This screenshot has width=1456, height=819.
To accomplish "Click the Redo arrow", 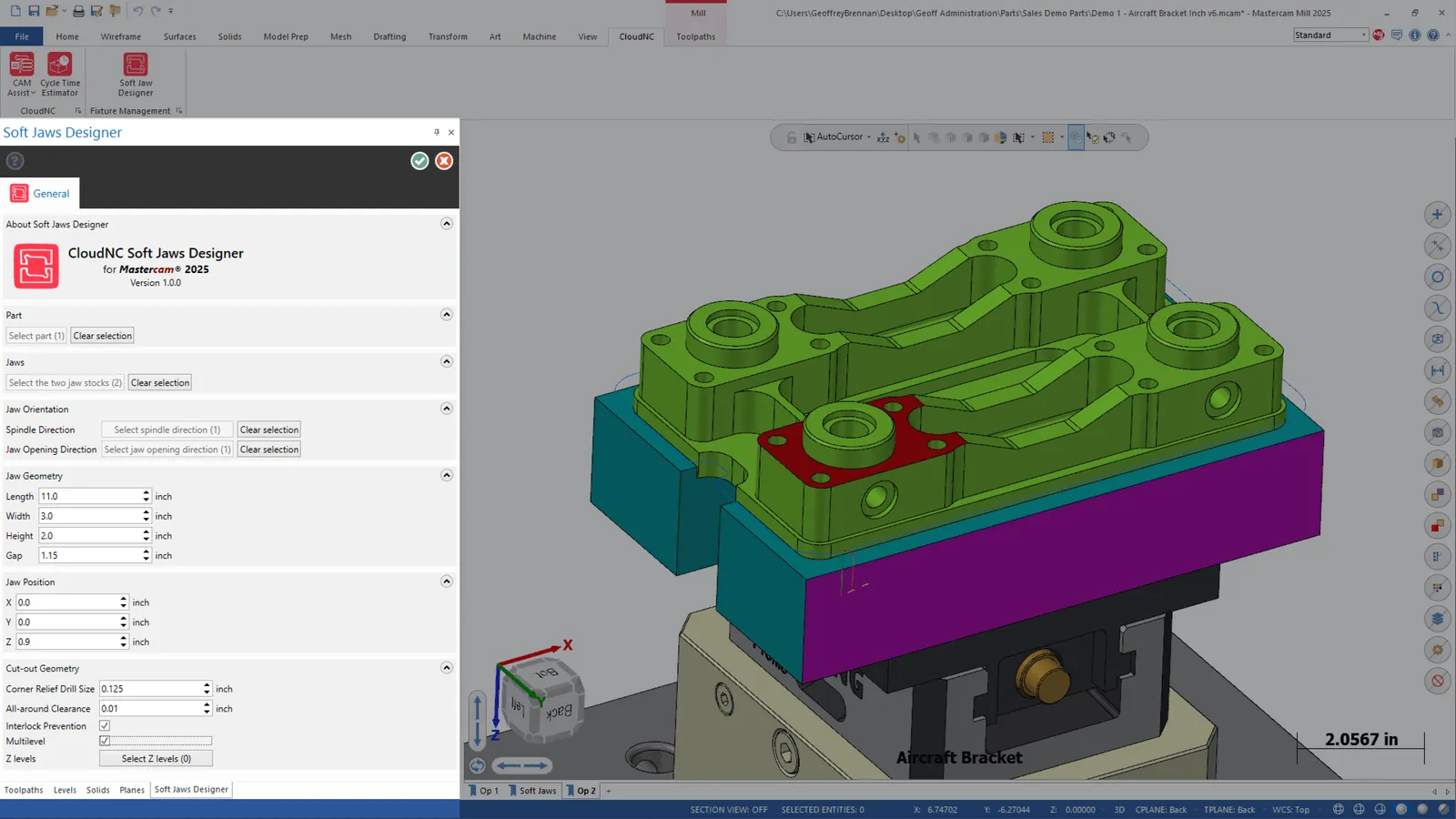I will [156, 11].
